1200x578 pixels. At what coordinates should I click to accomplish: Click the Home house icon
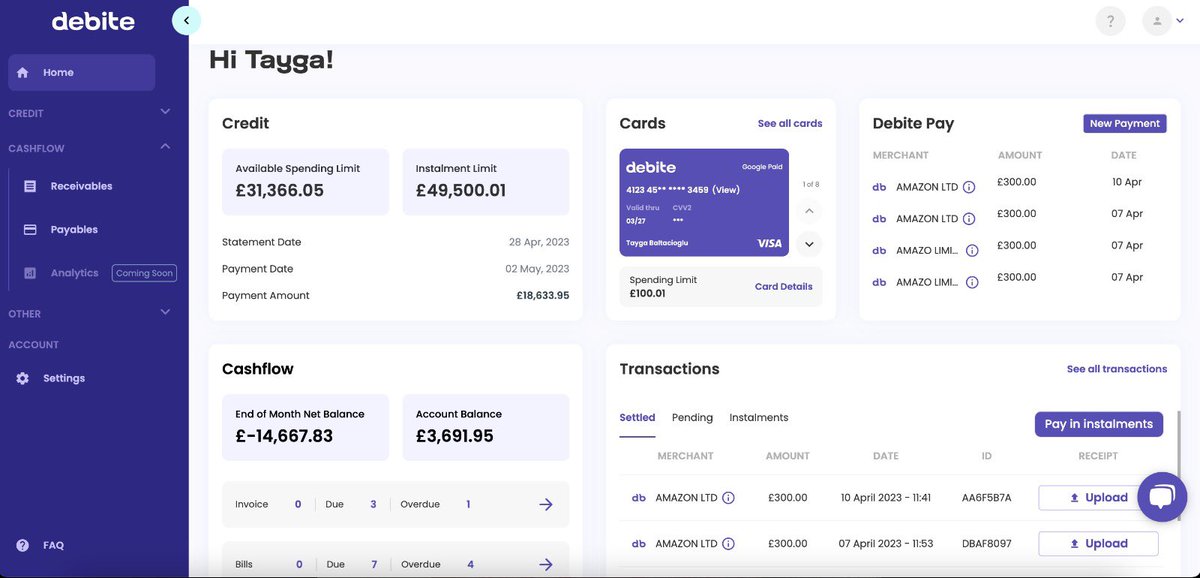point(23,73)
